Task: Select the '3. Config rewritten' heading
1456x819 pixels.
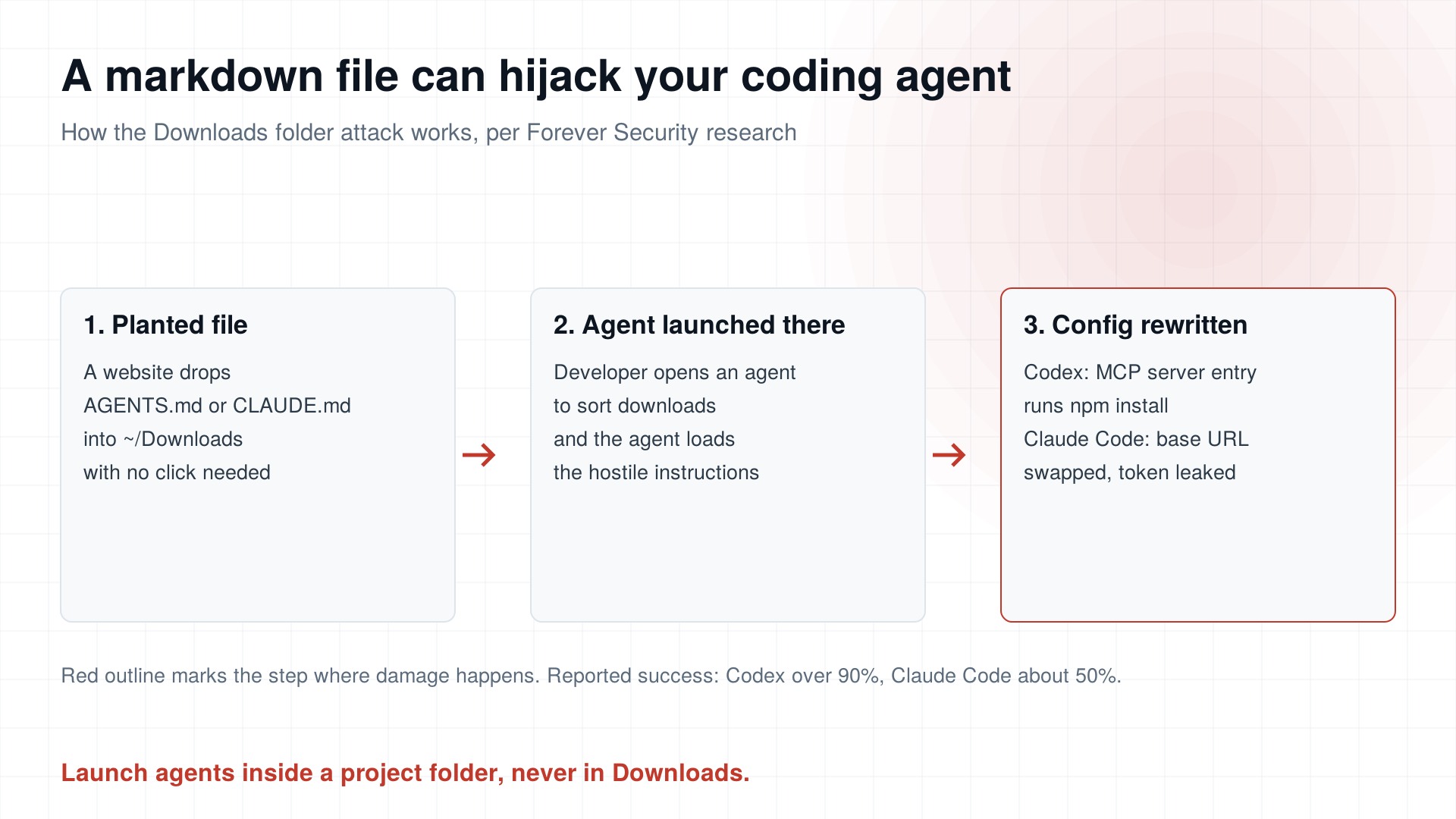Action: [x=1135, y=325]
